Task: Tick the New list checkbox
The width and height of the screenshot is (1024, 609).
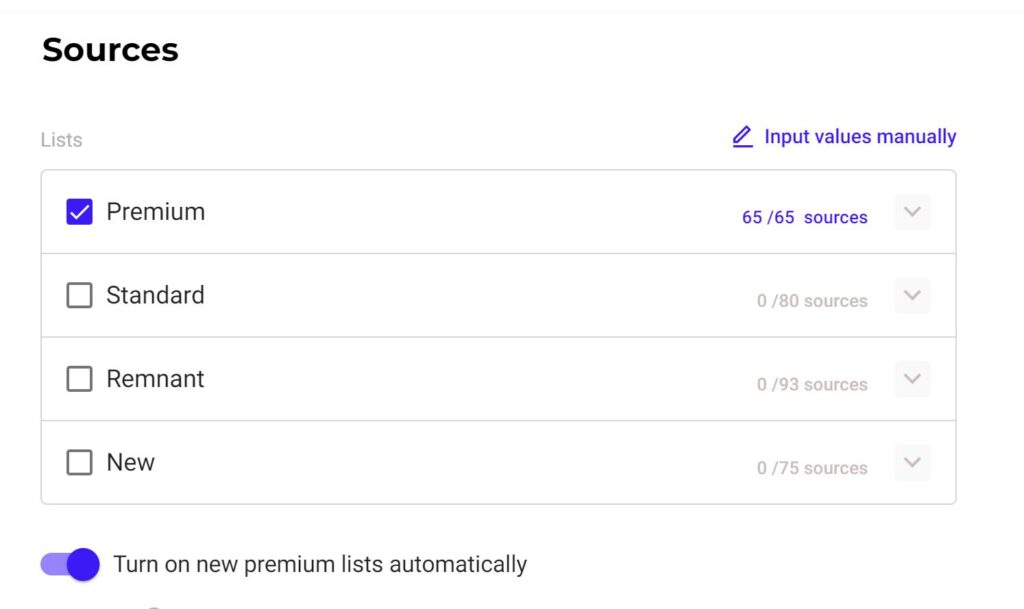Action: [x=79, y=462]
